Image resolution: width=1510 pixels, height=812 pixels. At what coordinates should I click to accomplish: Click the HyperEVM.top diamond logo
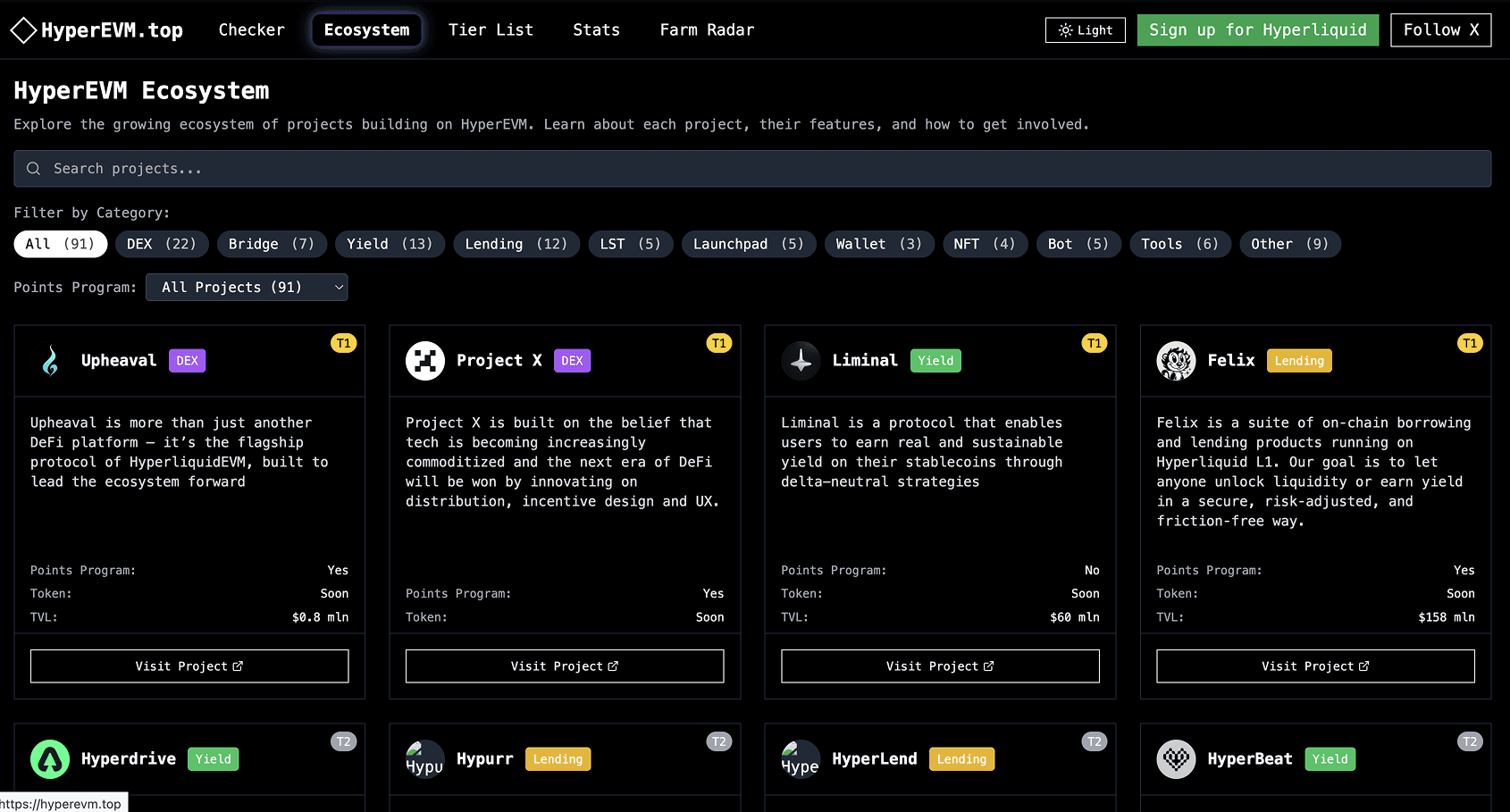click(x=23, y=29)
